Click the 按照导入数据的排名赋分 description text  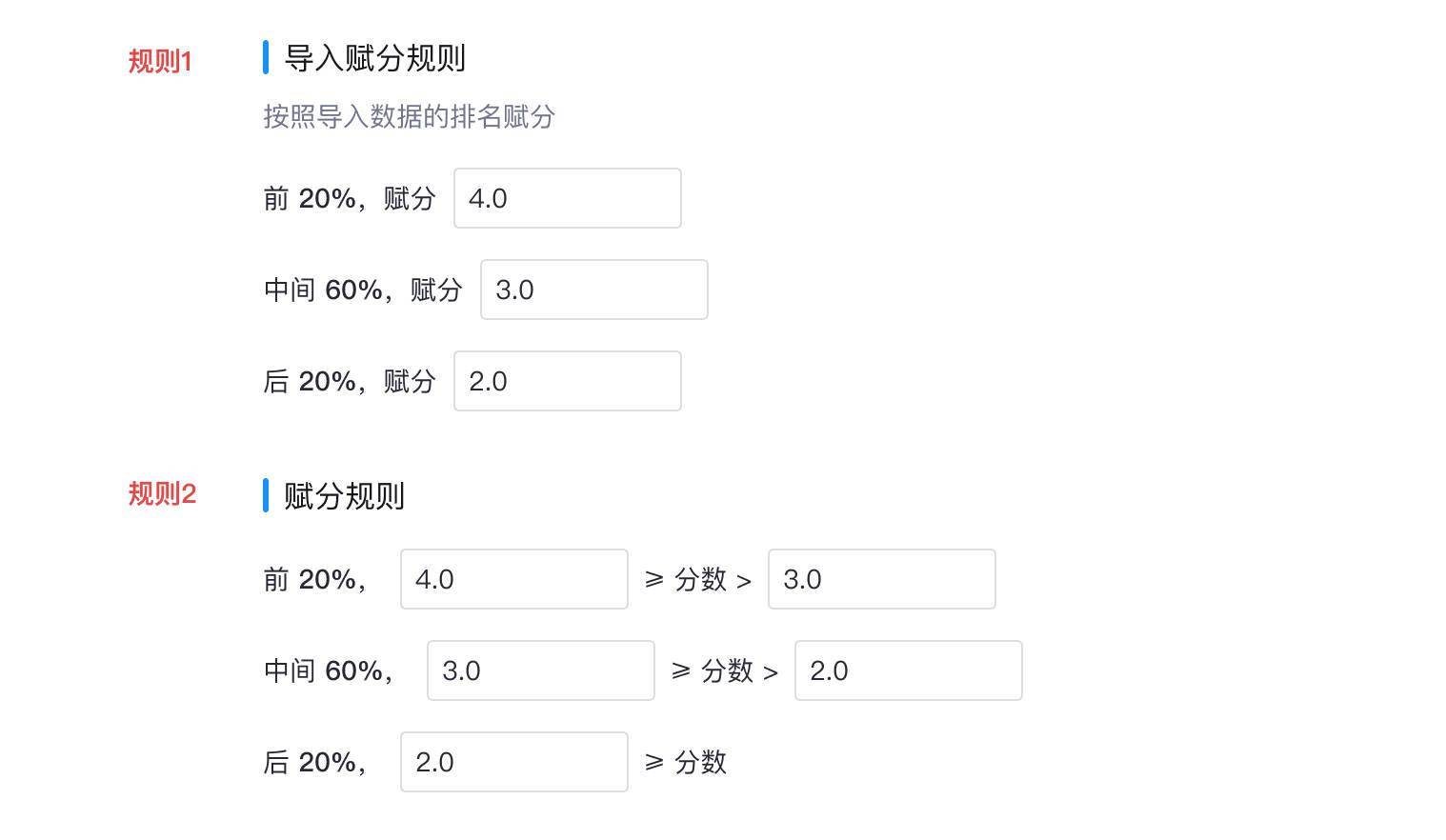point(409,117)
